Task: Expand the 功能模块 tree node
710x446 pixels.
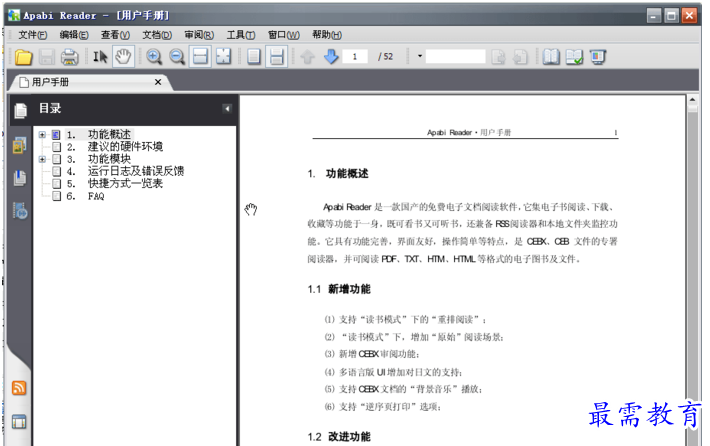Action: pyautogui.click(x=42, y=159)
